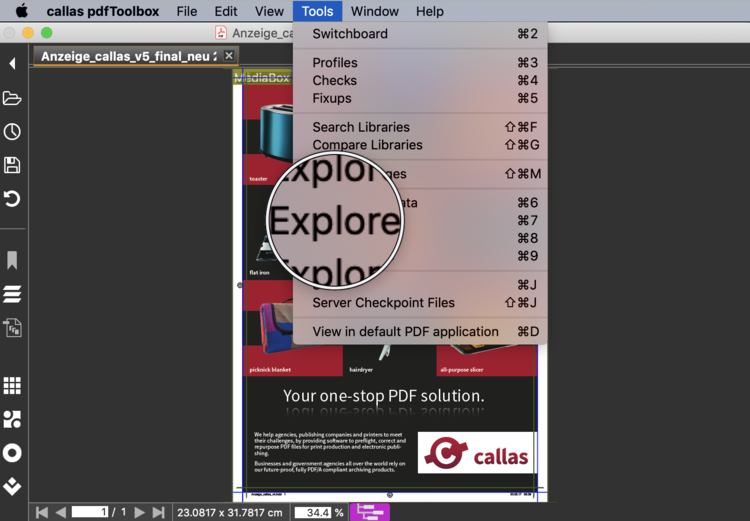Click the PDF file icon in title bar

pyautogui.click(x=221, y=33)
